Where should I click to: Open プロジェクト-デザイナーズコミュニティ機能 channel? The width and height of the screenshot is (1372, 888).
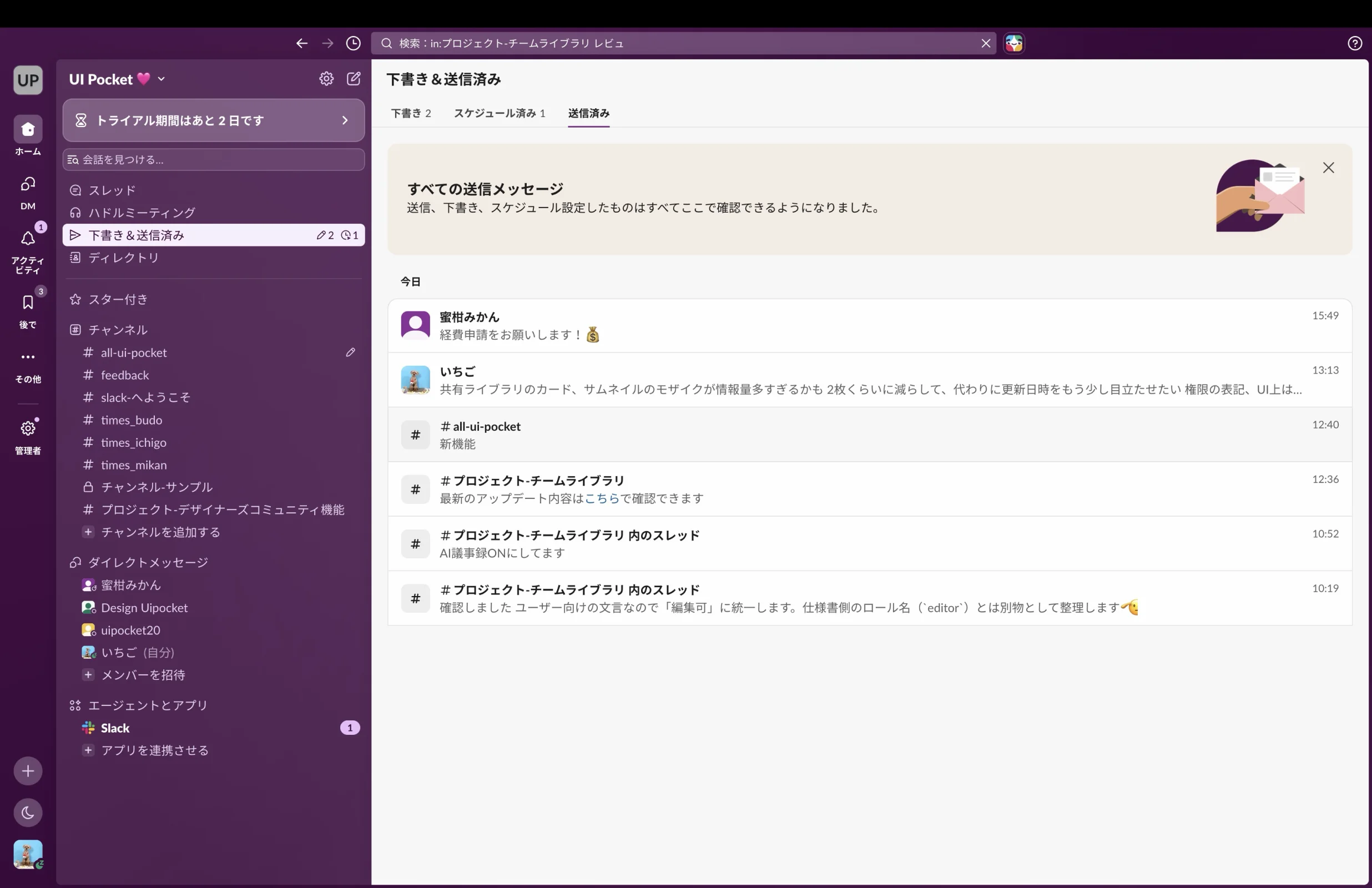213,509
